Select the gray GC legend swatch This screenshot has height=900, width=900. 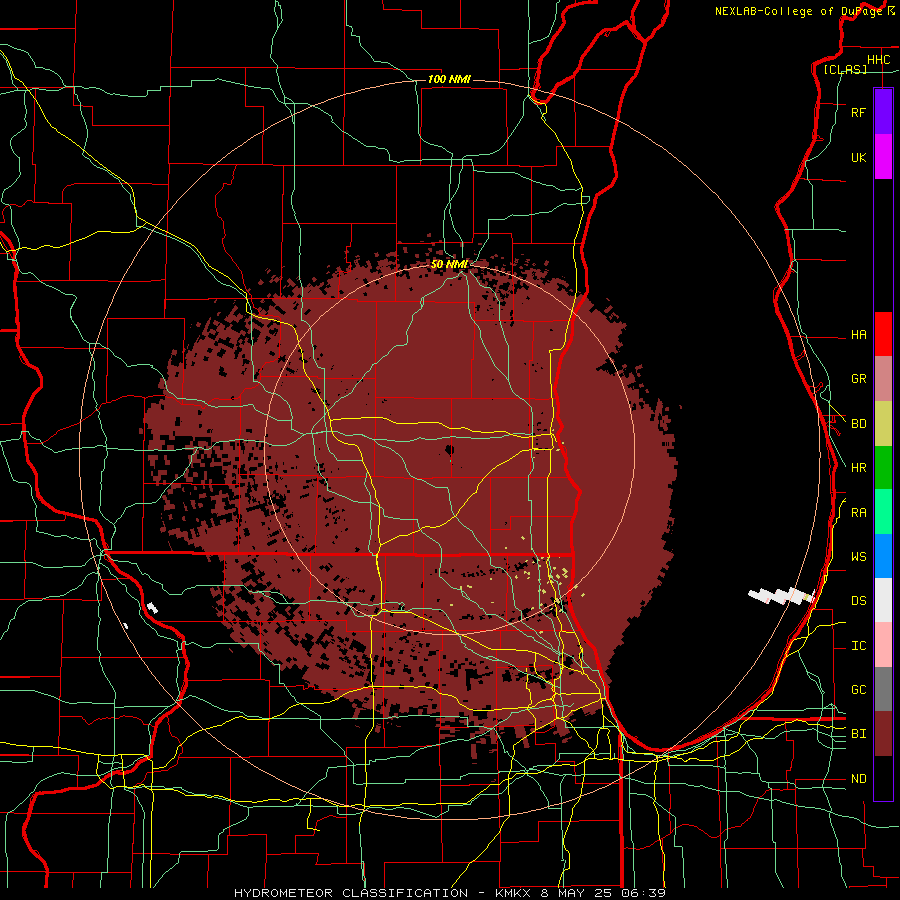883,689
